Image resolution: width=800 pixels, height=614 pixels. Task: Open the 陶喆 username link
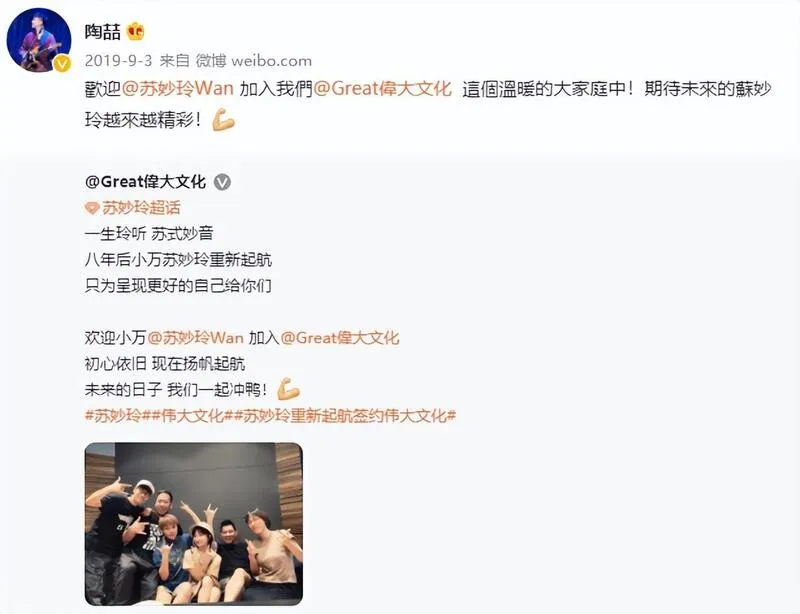pos(103,32)
